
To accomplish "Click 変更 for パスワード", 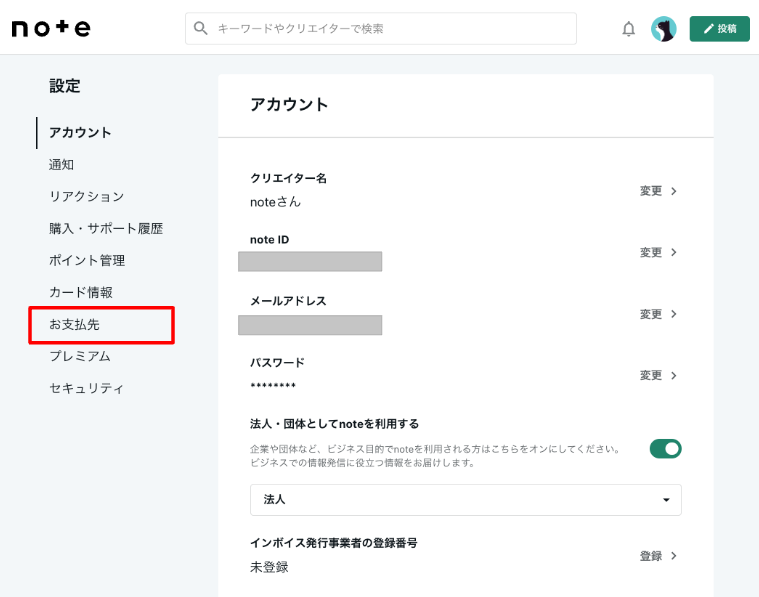I will (x=651, y=375).
